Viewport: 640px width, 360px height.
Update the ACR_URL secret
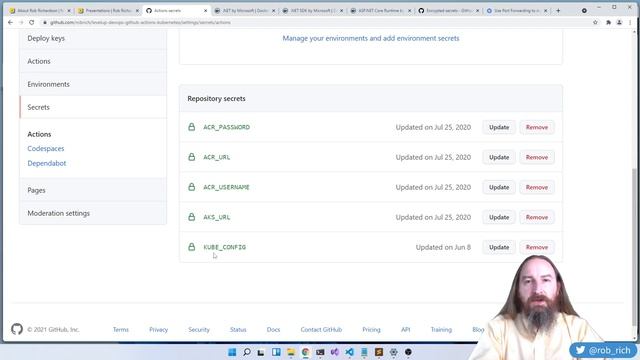coord(499,157)
